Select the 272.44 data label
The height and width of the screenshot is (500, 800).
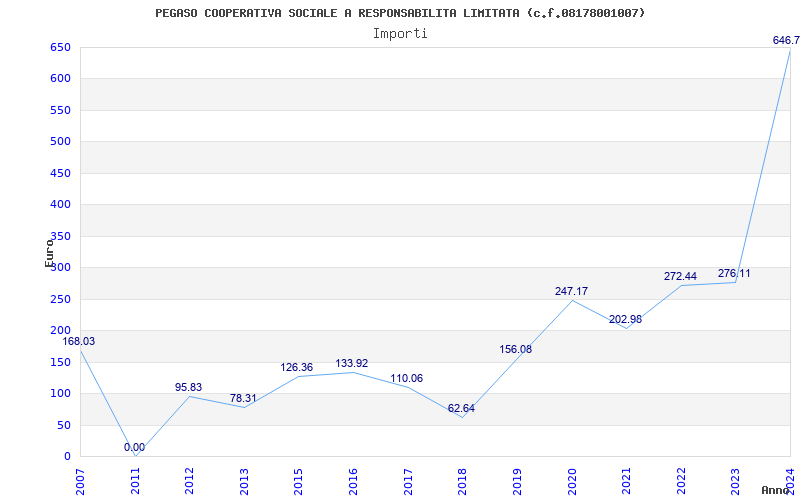(680, 277)
